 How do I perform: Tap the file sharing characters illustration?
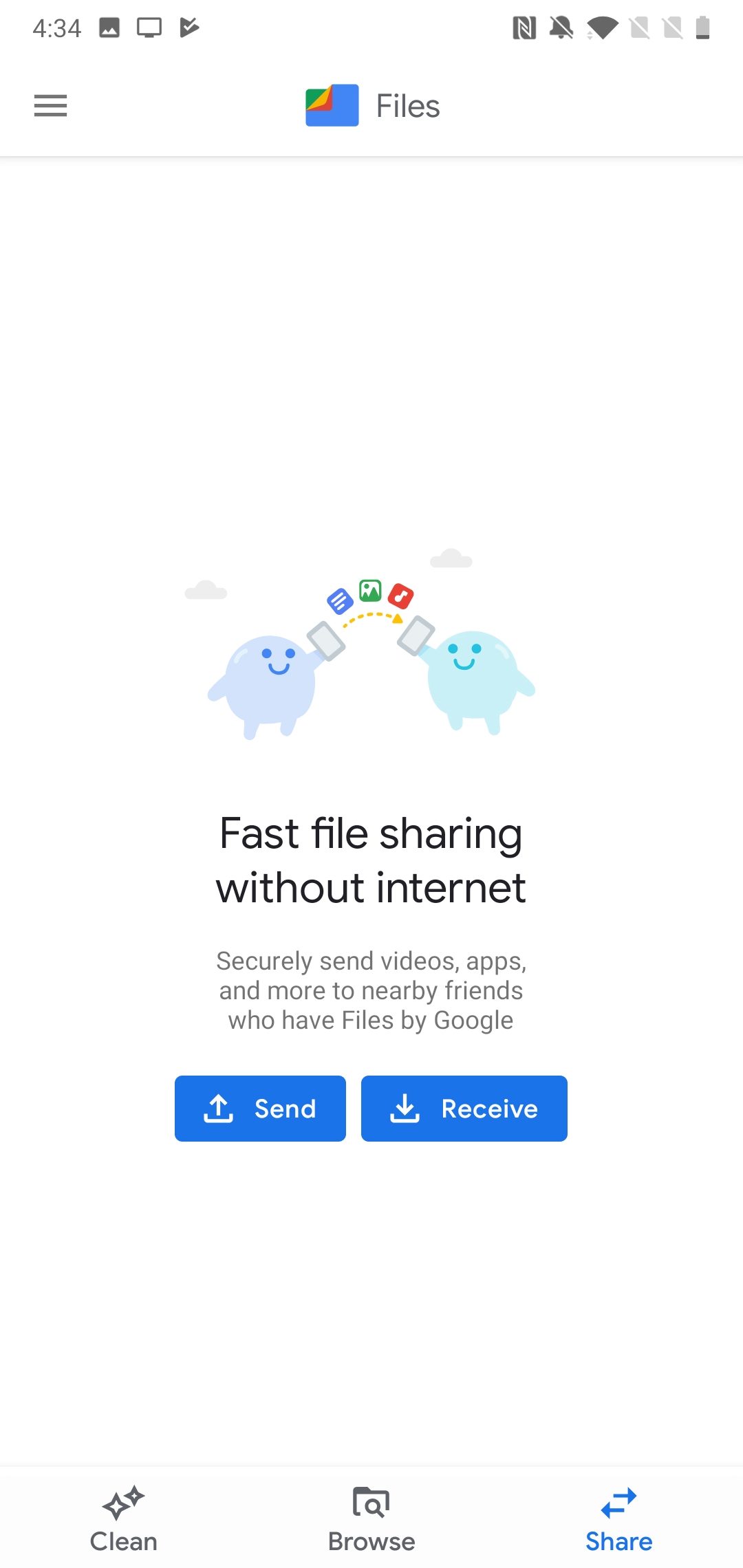click(371, 643)
